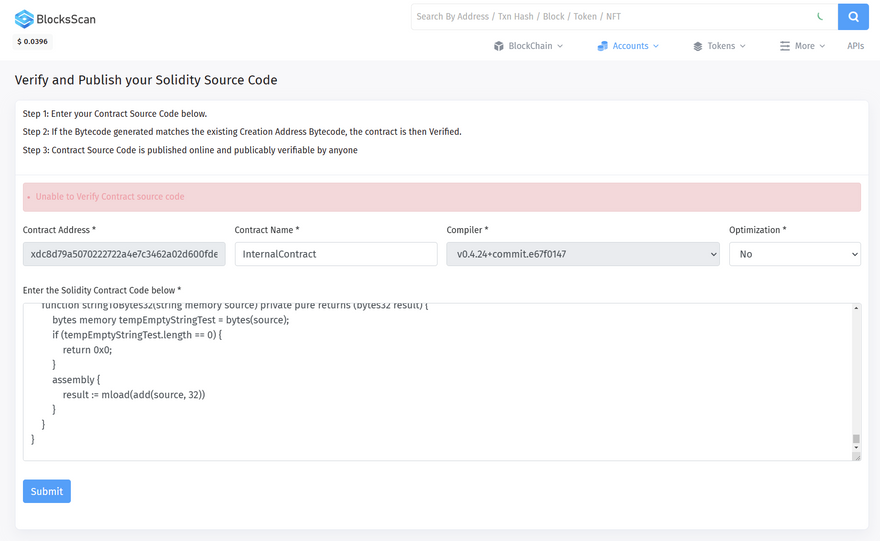Image resolution: width=880 pixels, height=541 pixels.
Task: Toggle dark mode with the moon icon
Action: click(x=820, y=17)
